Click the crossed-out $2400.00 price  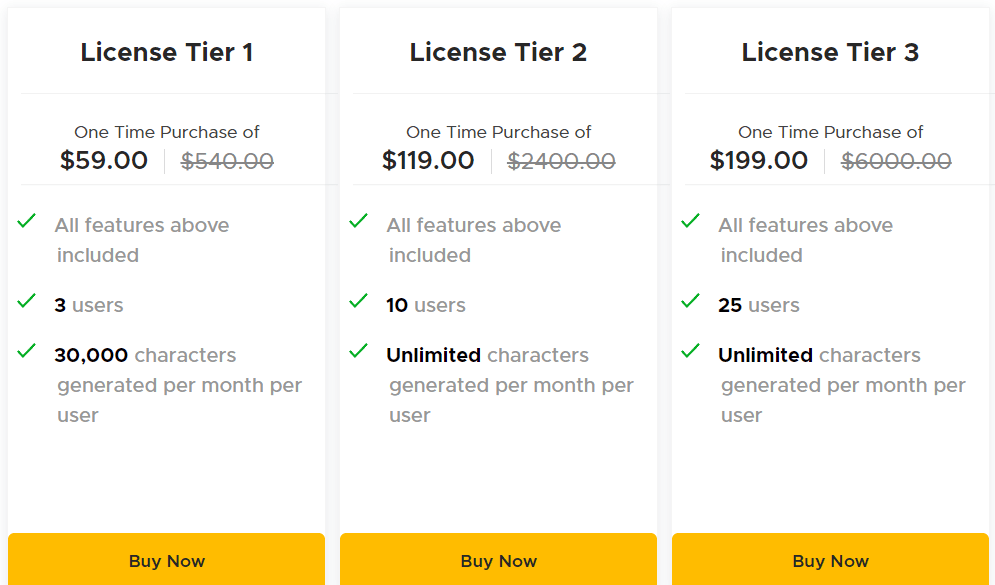point(560,160)
